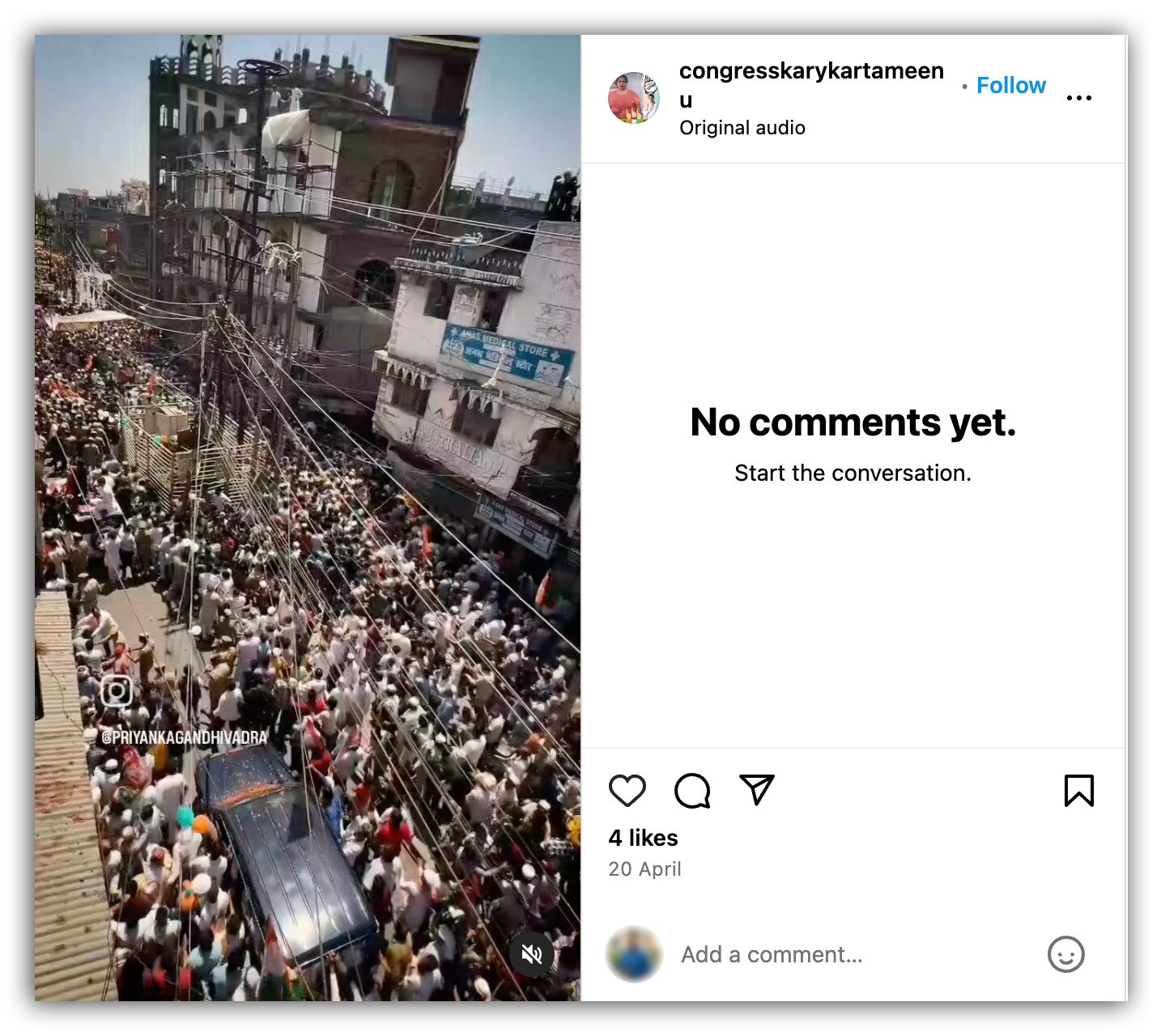This screenshot has height=1036, width=1161.
Task: Open the emoji picker in the comment field
Action: point(1066,954)
